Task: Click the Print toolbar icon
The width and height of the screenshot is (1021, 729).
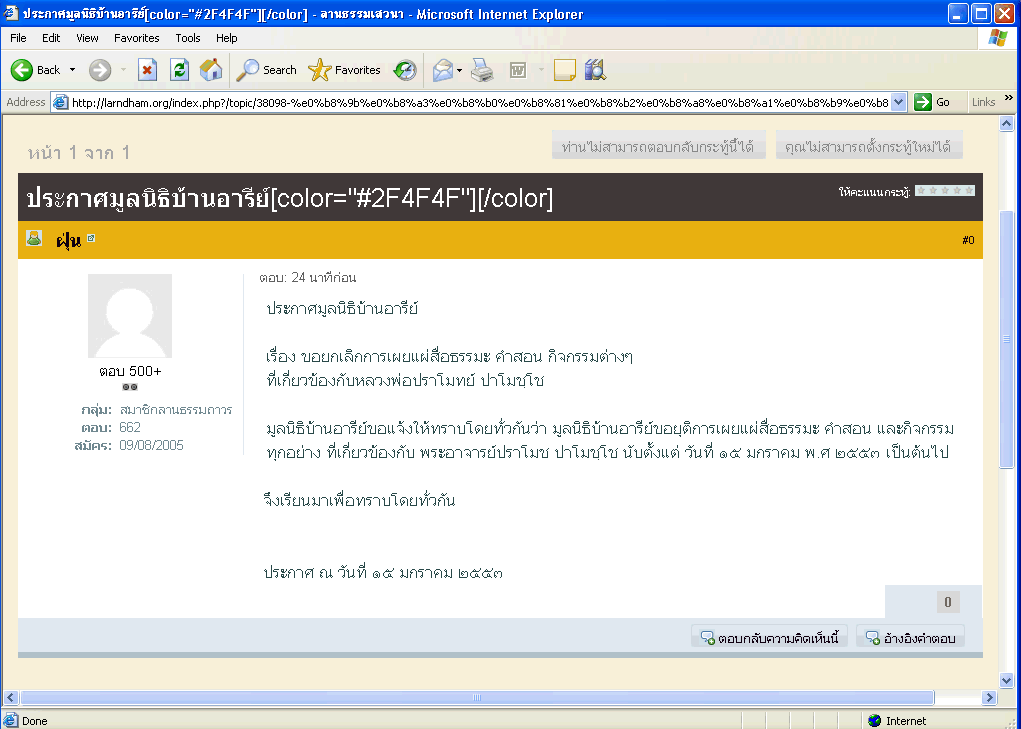Action: tap(482, 70)
